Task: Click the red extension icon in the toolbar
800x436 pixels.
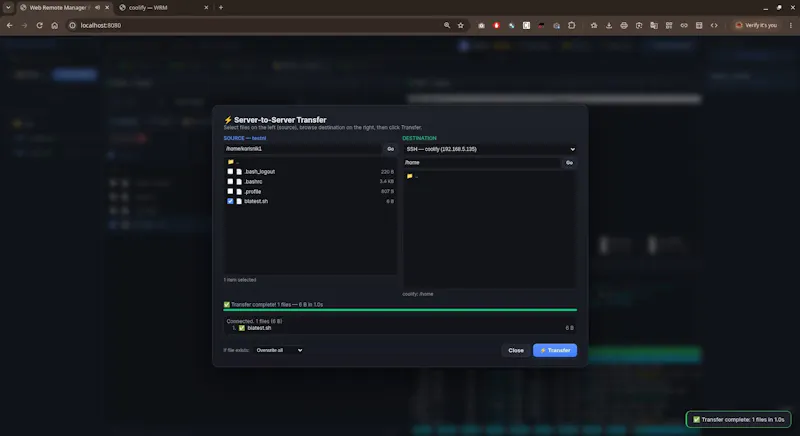Action: (496, 25)
